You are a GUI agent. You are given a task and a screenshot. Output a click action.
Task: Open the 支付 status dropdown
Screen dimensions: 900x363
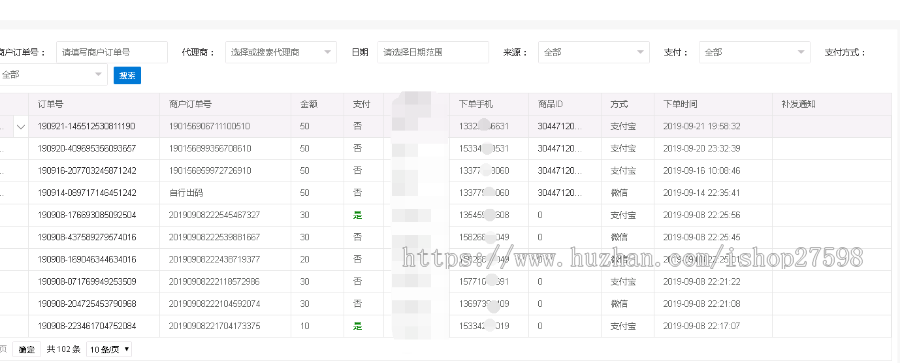tap(755, 52)
